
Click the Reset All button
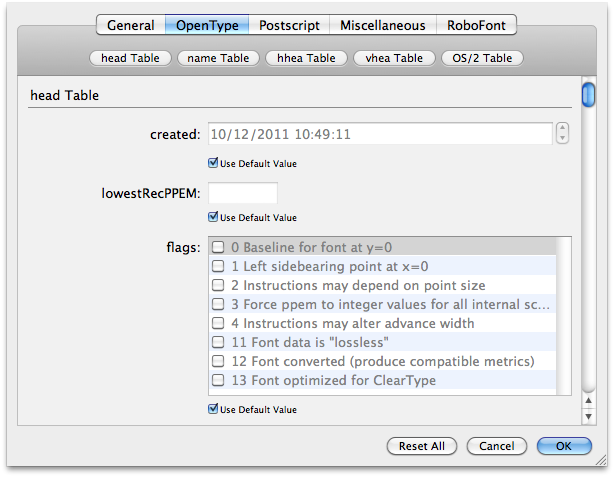422,446
